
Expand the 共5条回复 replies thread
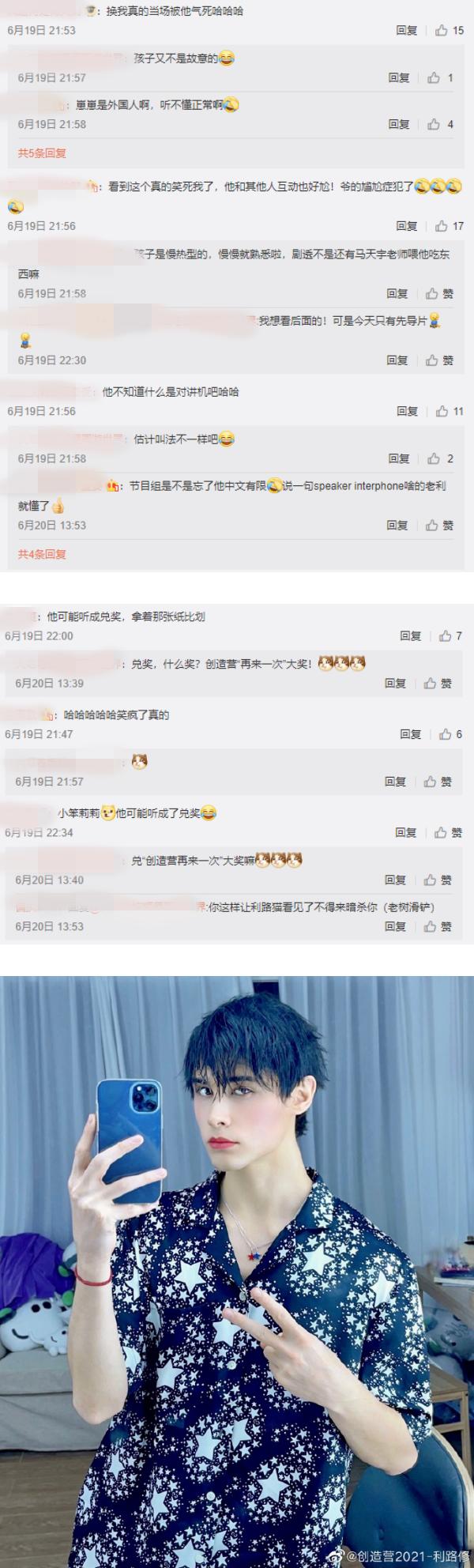click(x=42, y=153)
